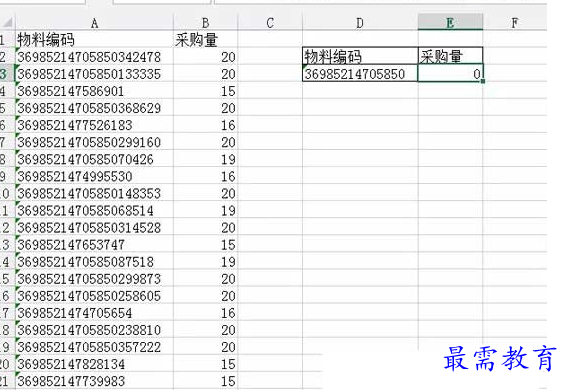Select cell with 36985214705850133335

point(94,74)
